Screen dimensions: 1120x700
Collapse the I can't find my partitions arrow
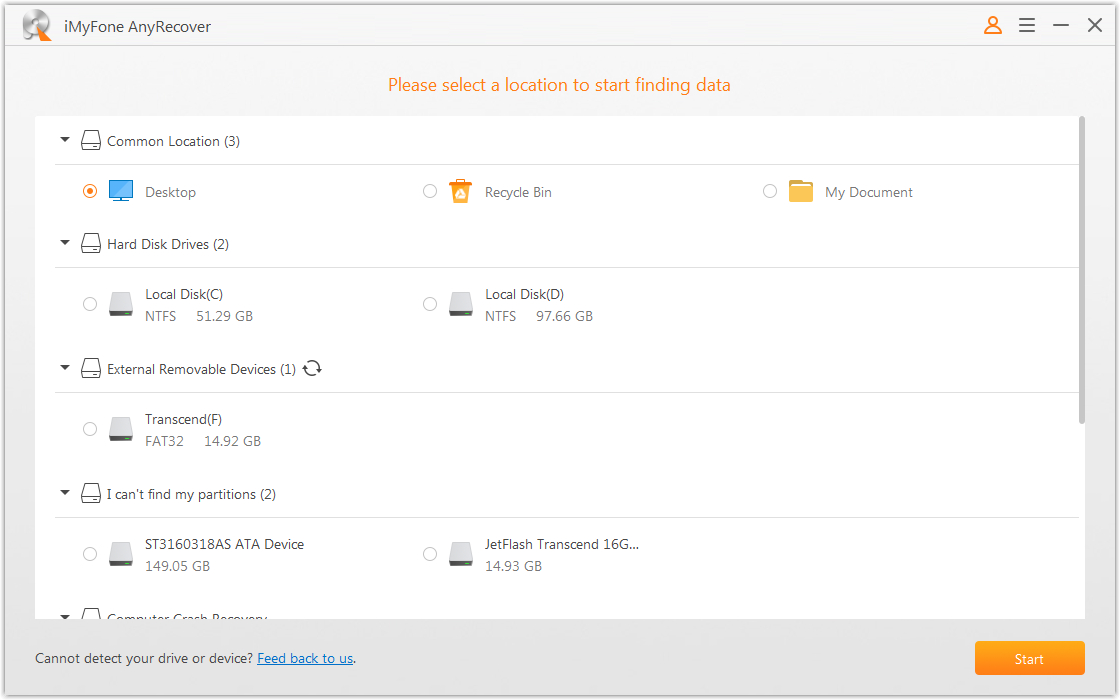click(65, 493)
